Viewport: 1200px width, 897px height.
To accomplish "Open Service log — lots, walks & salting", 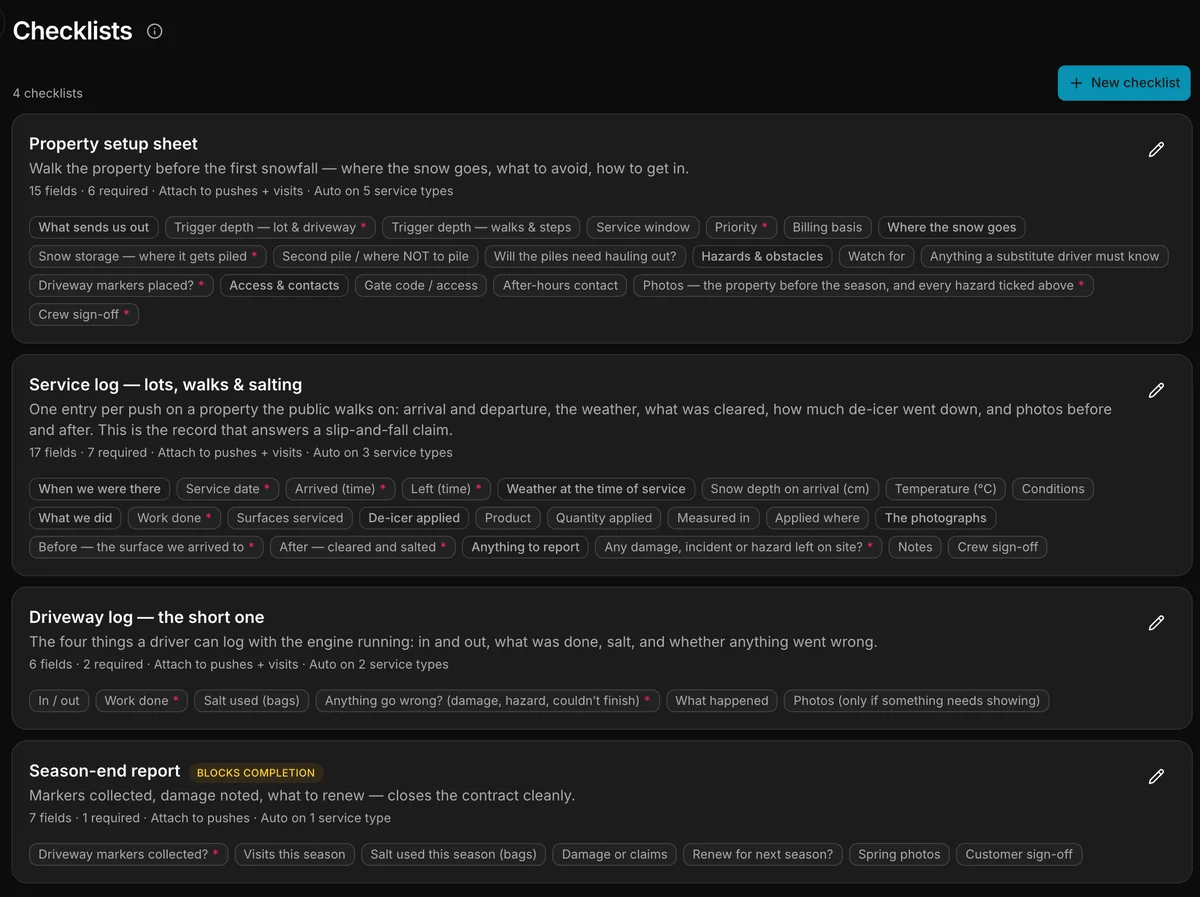I will coord(165,385).
